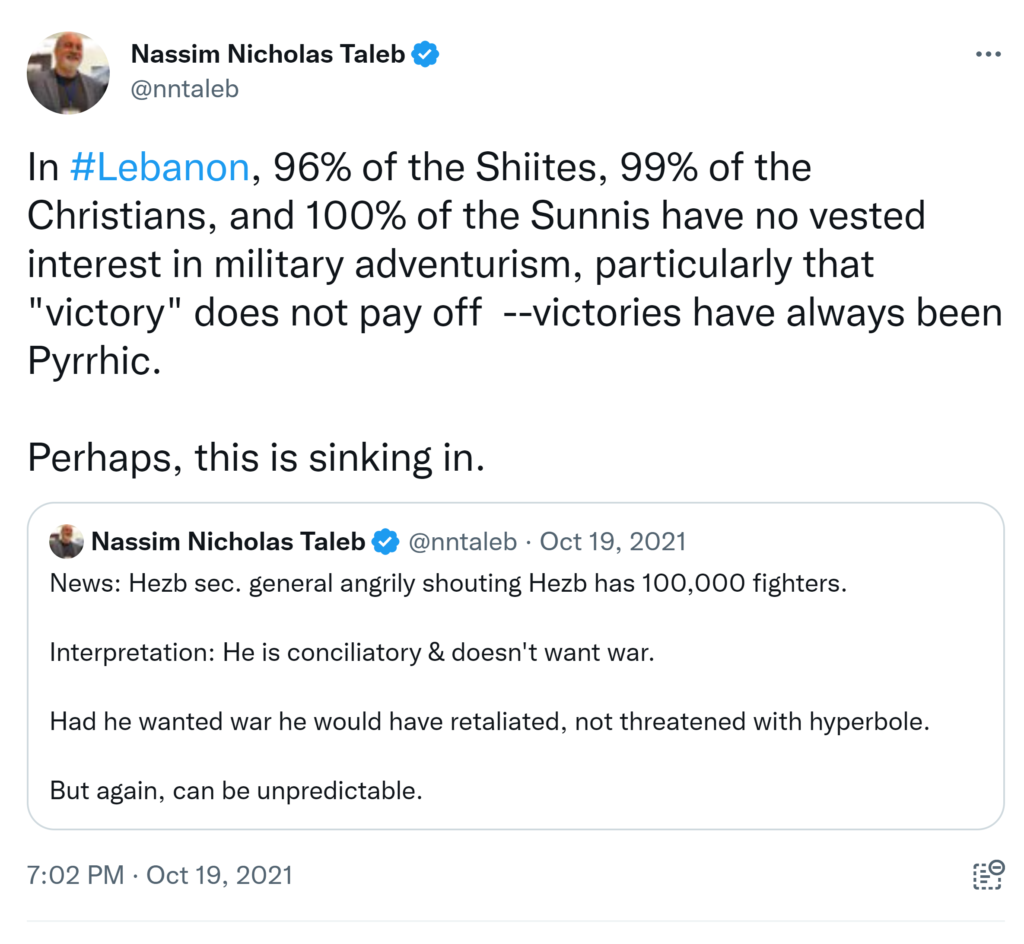Click the gray @nntaleb handle under the name
This screenshot has height=944, width=1024.
185,90
